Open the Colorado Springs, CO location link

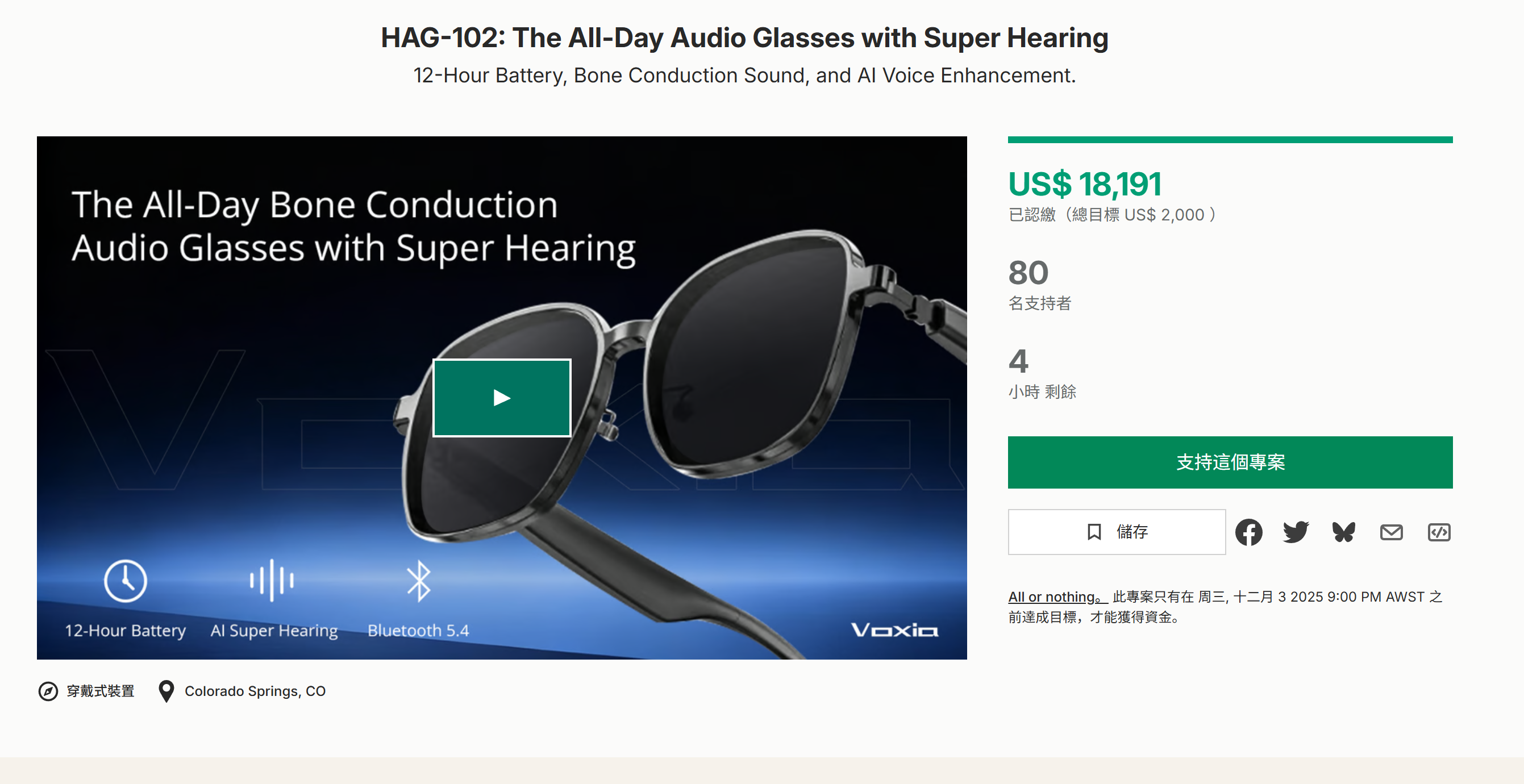pyautogui.click(x=255, y=691)
